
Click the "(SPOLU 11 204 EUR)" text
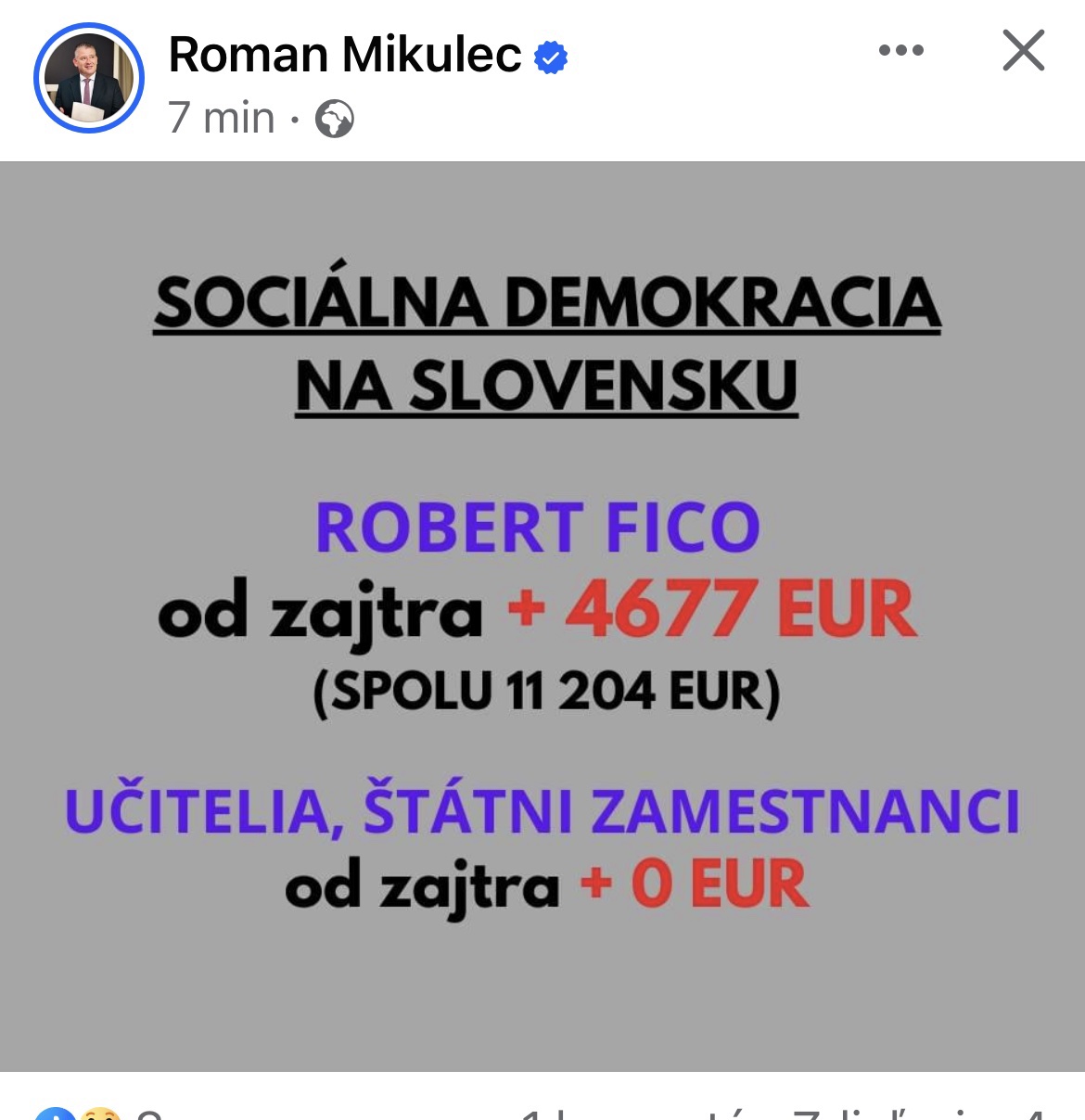[547, 692]
